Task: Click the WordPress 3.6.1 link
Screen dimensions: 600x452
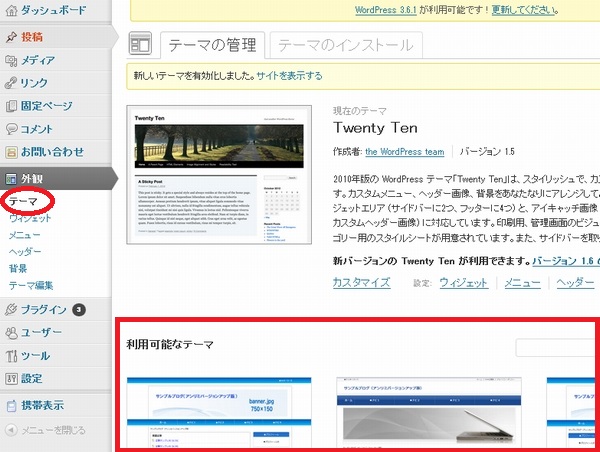Action: click(386, 10)
